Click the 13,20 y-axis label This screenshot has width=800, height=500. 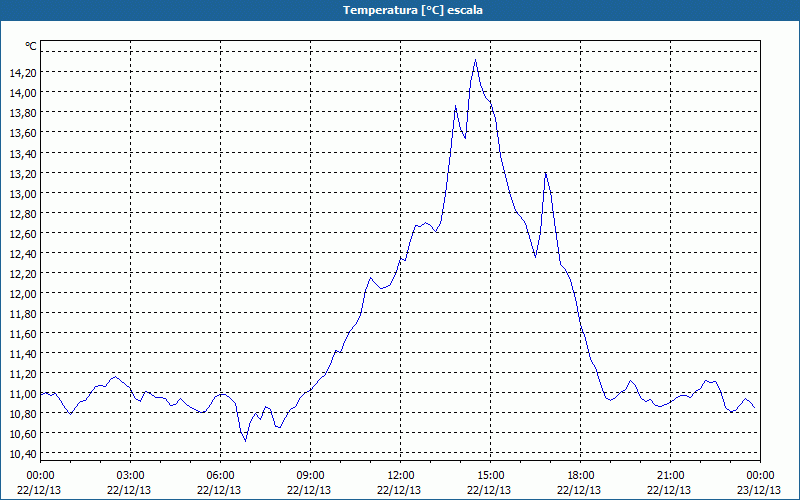23,173
